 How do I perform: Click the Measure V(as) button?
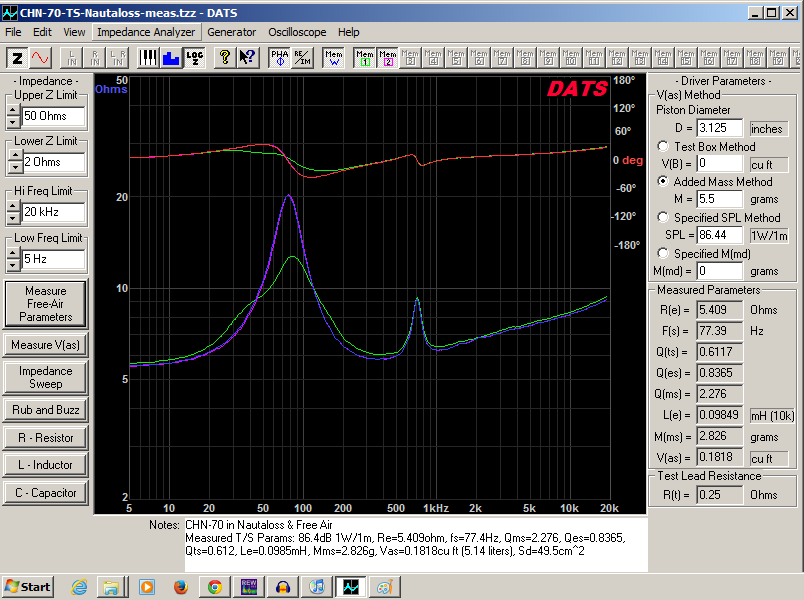(x=46, y=345)
